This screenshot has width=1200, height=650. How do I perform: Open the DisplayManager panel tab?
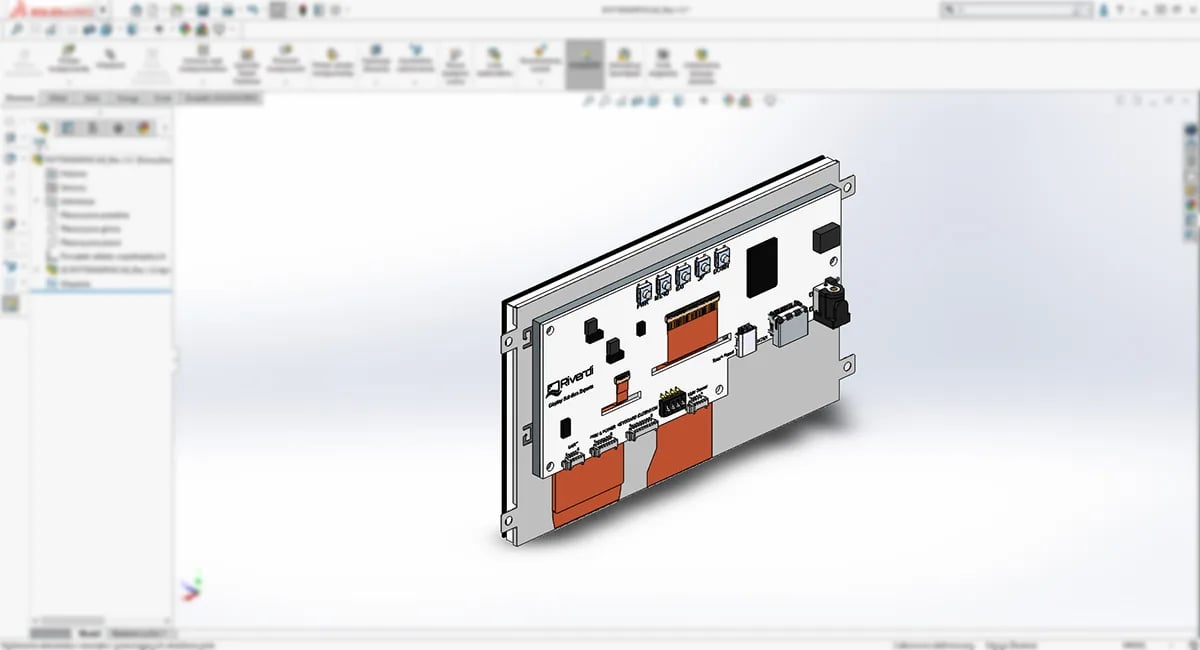(143, 127)
